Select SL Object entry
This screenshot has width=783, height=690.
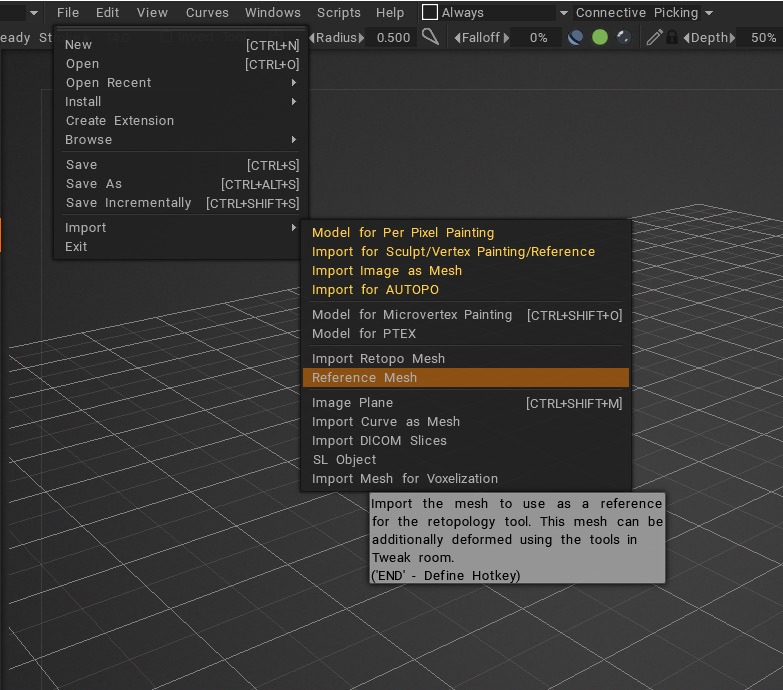(465, 459)
